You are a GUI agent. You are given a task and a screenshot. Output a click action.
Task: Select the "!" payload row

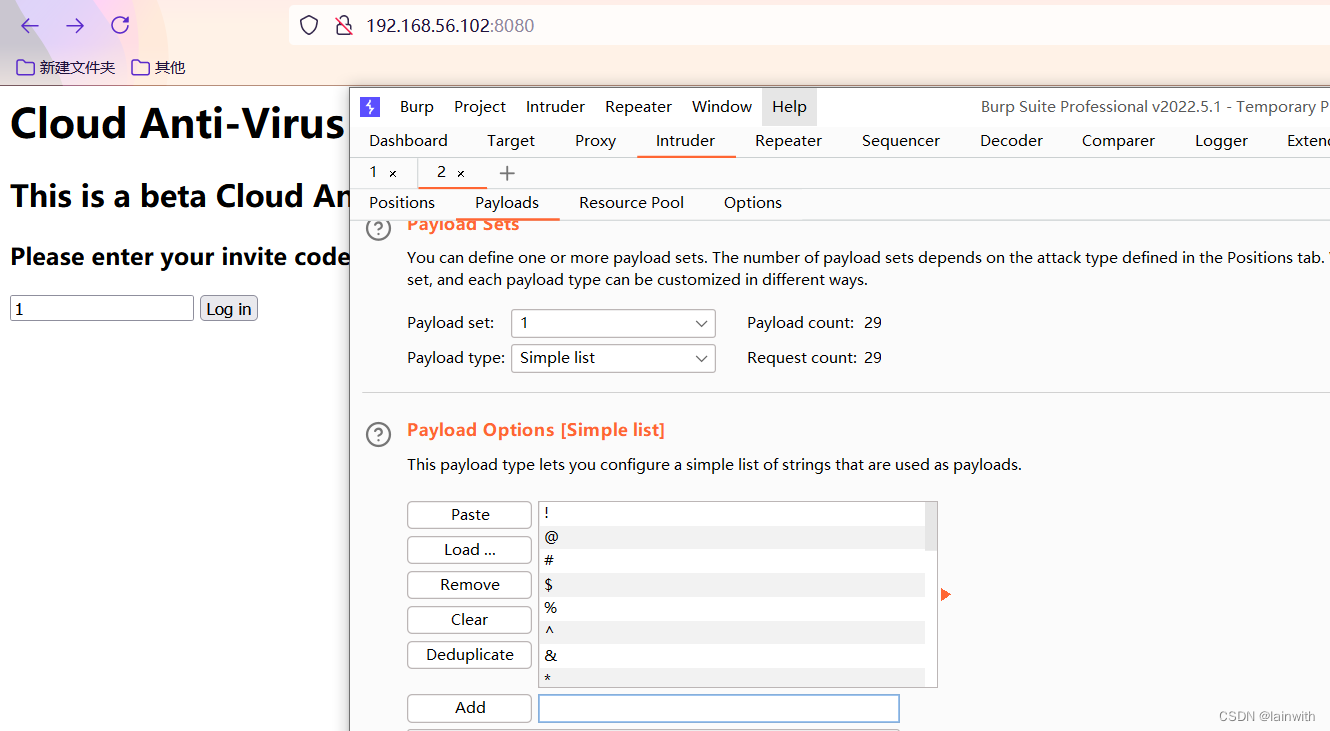732,513
